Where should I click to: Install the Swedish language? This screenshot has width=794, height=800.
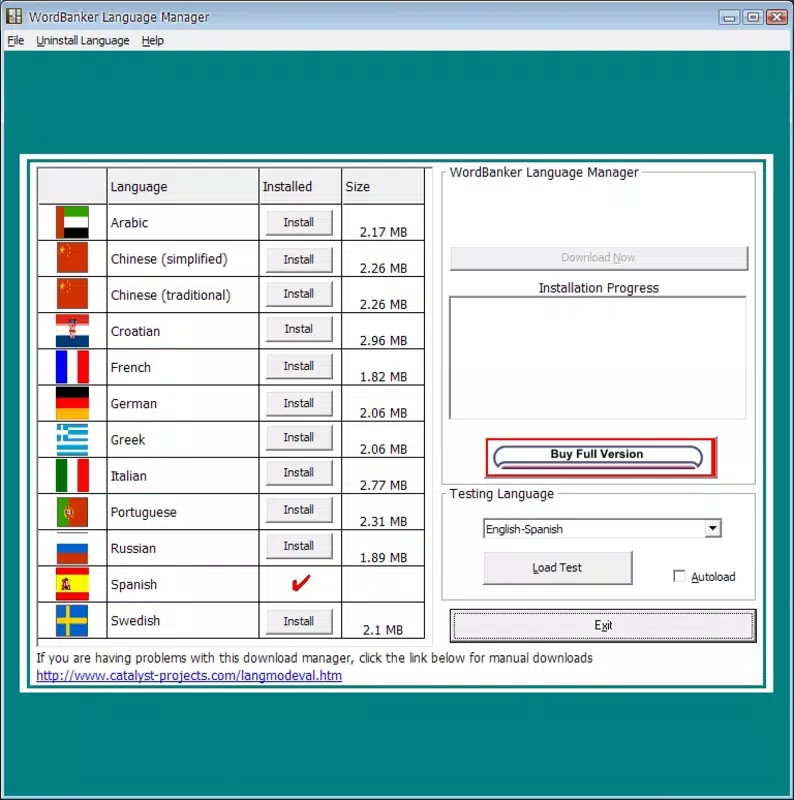pos(299,621)
